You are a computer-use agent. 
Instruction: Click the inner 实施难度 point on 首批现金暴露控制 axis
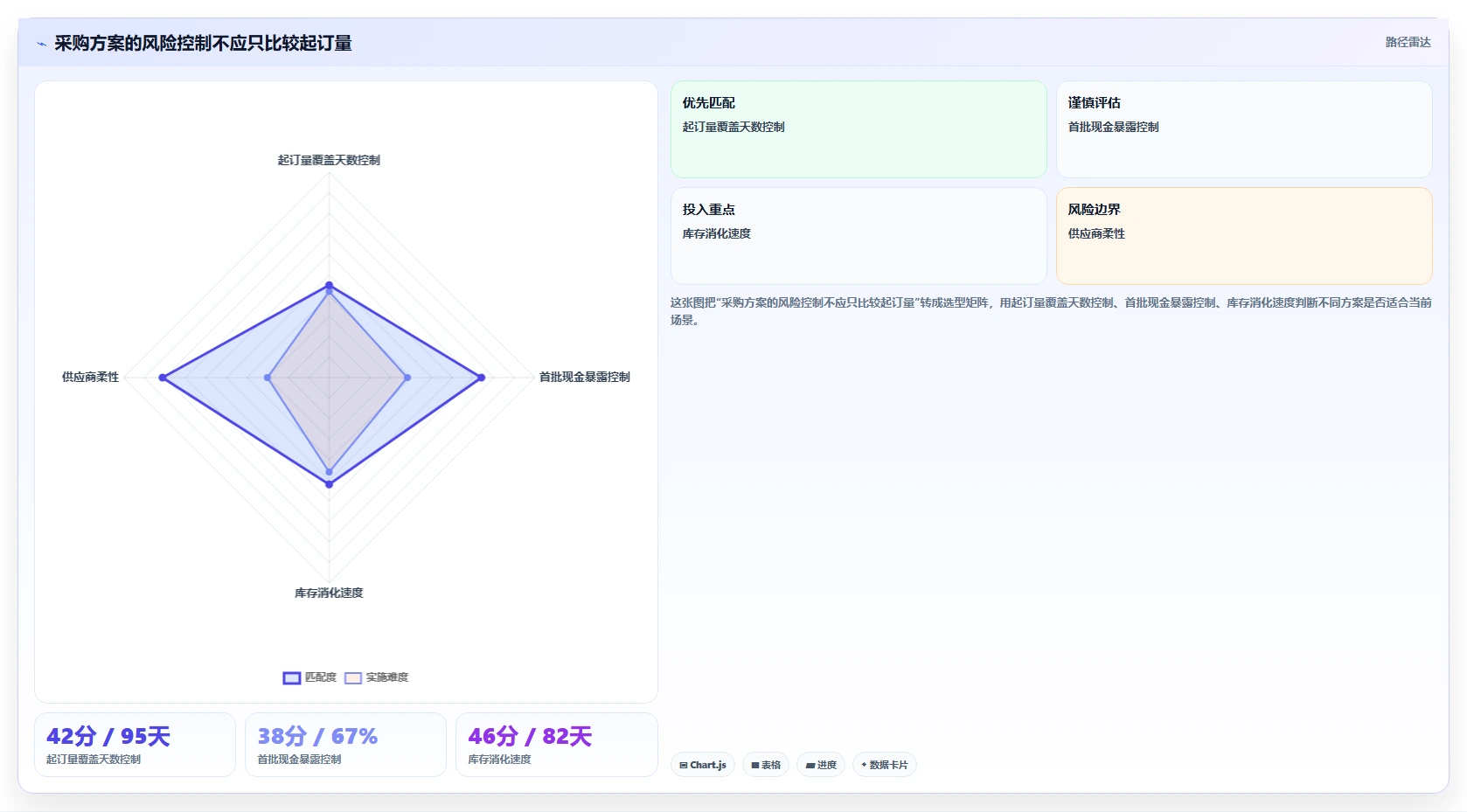point(407,378)
